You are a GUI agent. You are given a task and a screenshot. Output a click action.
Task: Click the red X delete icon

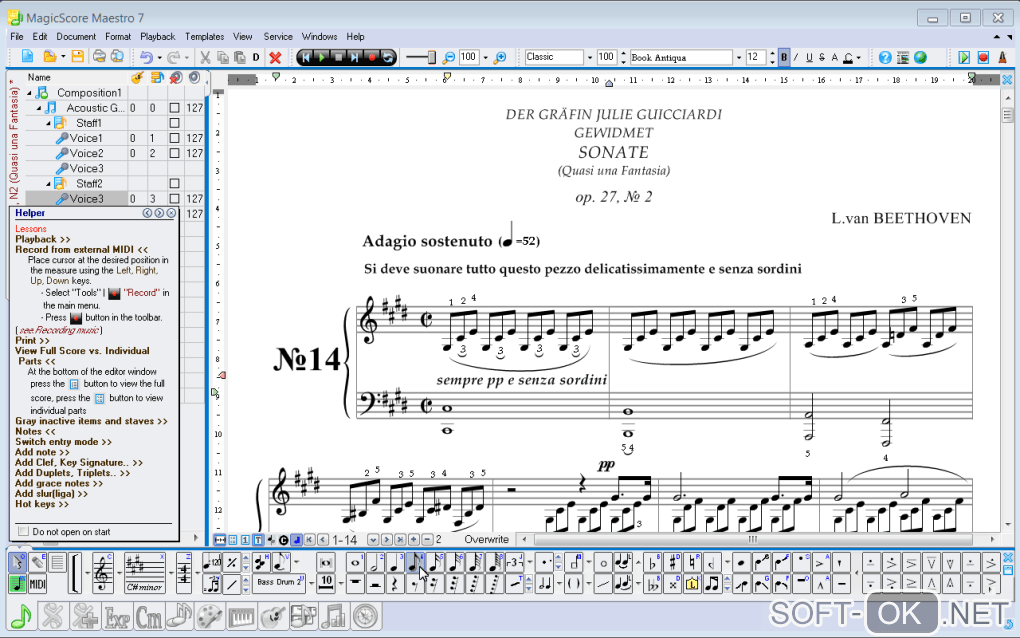click(275, 57)
